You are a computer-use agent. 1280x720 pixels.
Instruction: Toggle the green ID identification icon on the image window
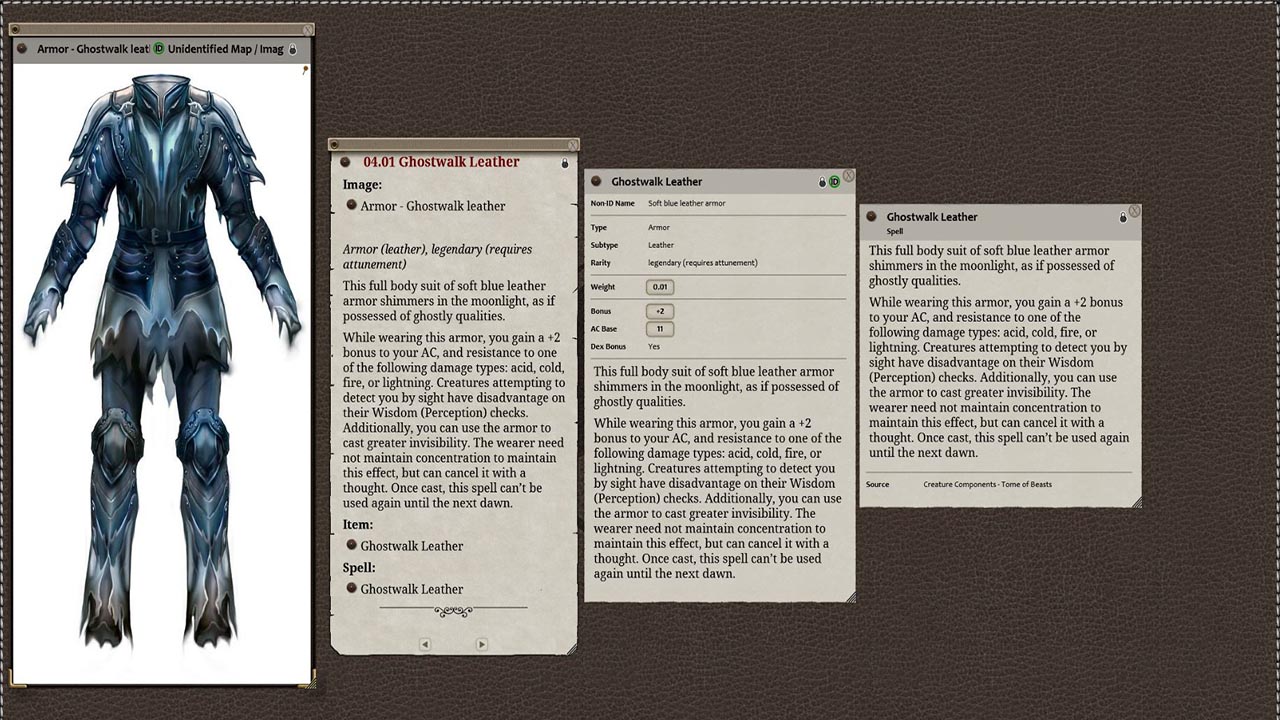pyautogui.click(x=157, y=47)
